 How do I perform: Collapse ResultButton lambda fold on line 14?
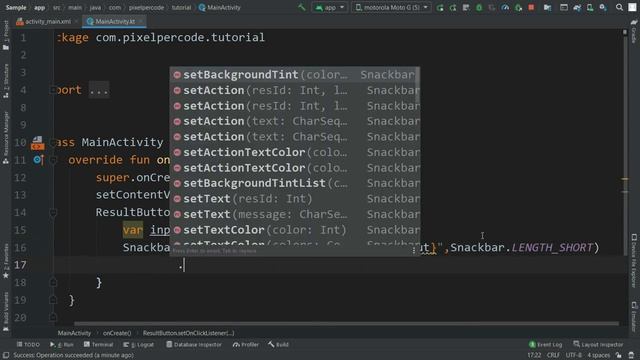point(53,212)
